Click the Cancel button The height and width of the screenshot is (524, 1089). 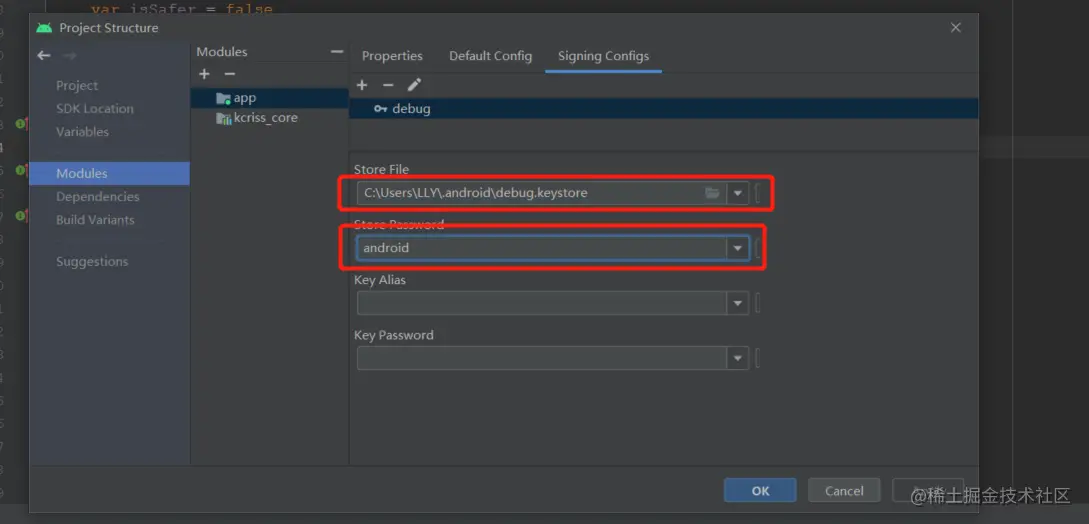844,490
